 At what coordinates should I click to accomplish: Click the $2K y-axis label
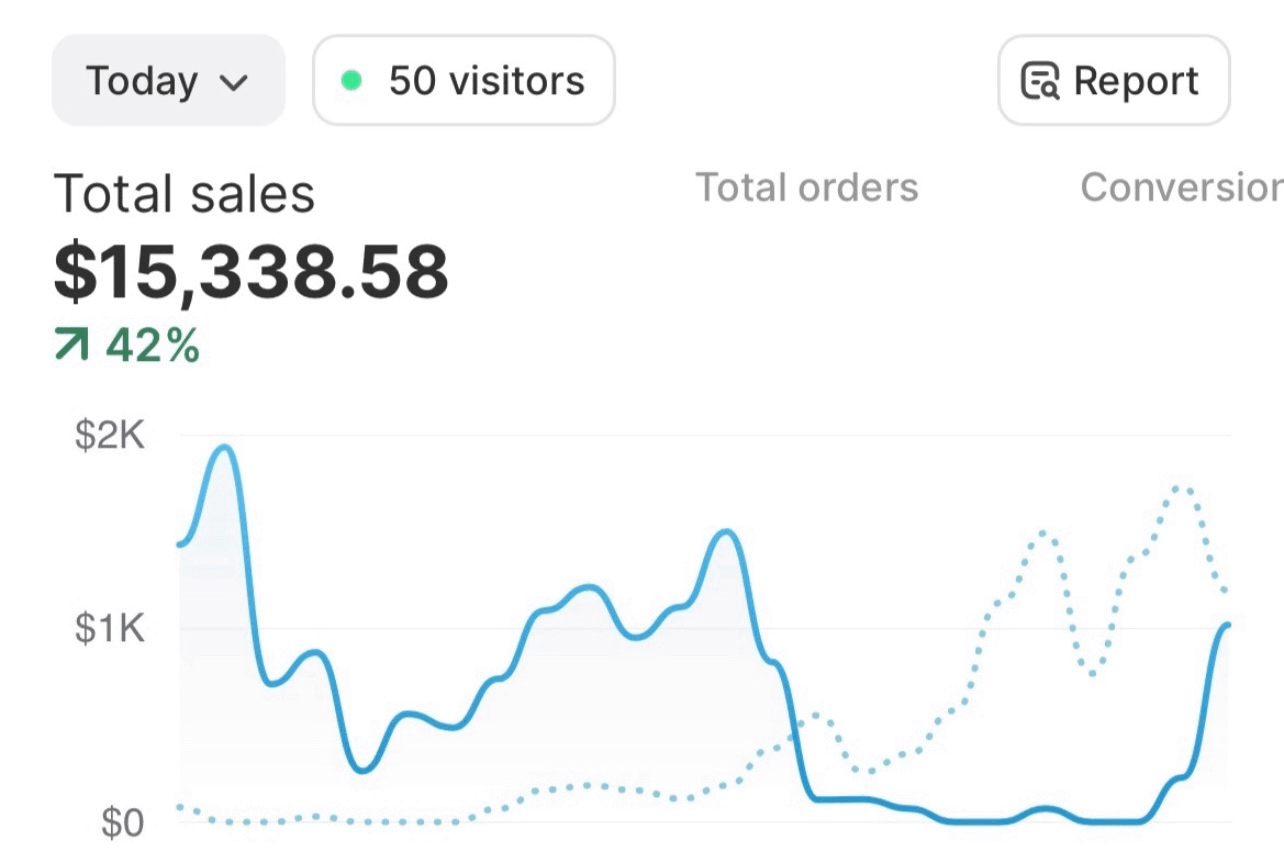(x=109, y=436)
